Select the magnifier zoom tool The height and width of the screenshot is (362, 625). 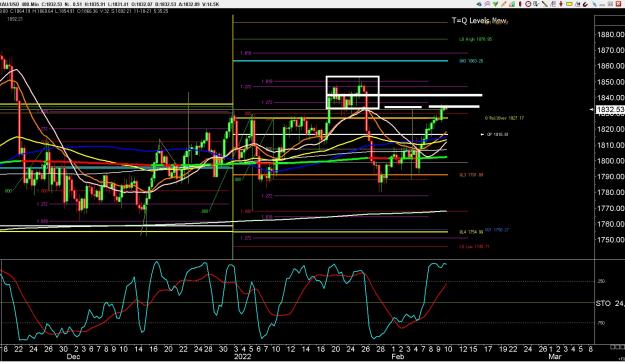[487, 4]
